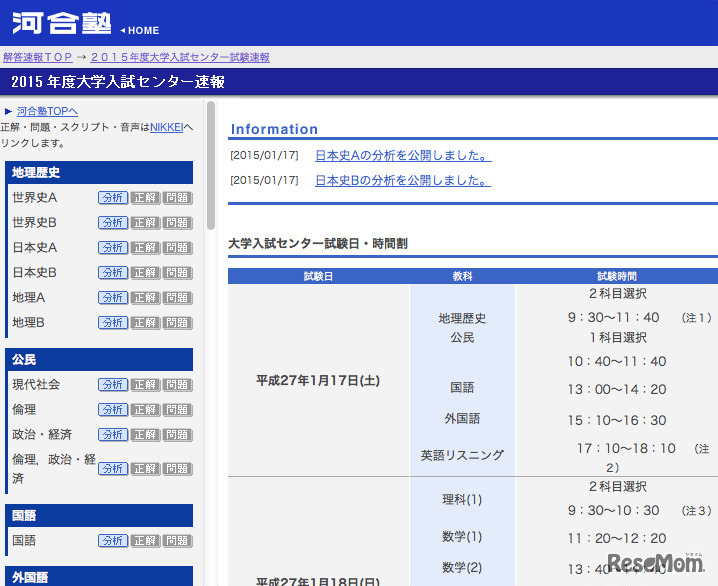The height and width of the screenshot is (586, 718).
Task: Read the 日本史Bの分析を公開しました announcement
Action: tap(403, 181)
